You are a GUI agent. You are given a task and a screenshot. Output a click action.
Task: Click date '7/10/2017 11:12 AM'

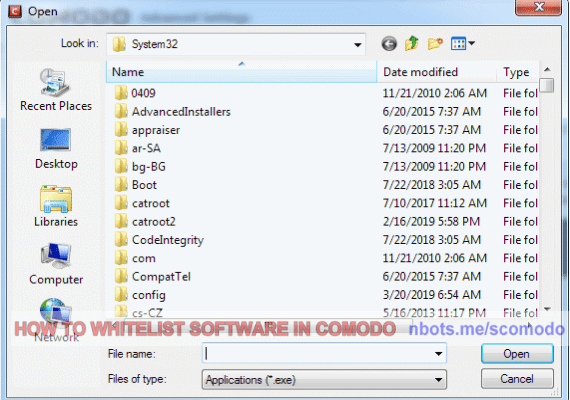pos(434,203)
